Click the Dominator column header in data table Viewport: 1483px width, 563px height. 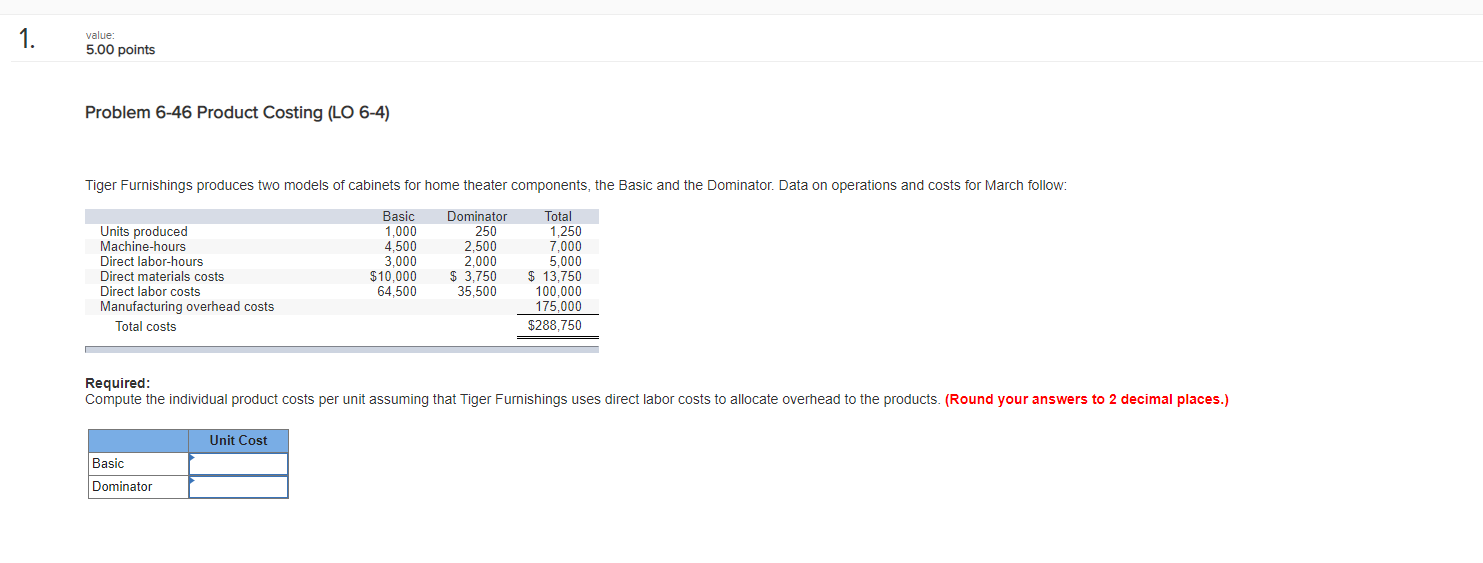click(x=477, y=217)
